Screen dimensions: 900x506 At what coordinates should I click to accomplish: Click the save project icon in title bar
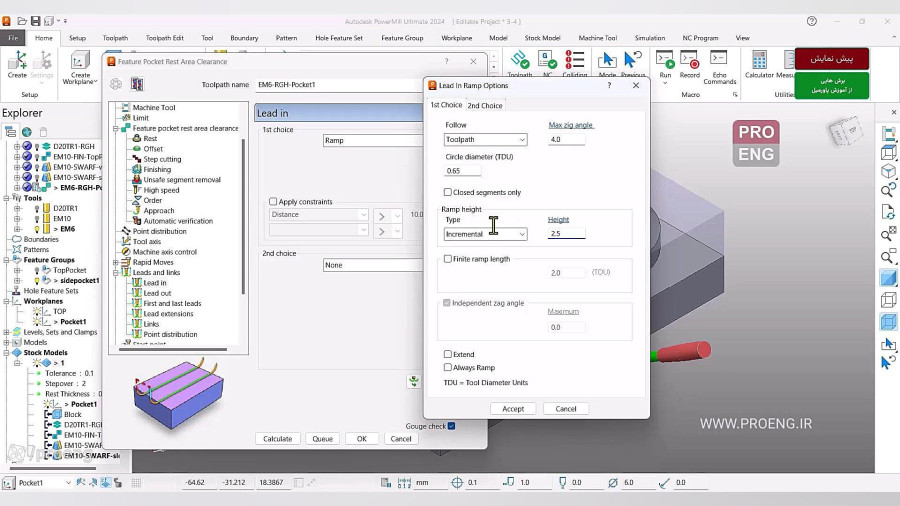pos(35,21)
